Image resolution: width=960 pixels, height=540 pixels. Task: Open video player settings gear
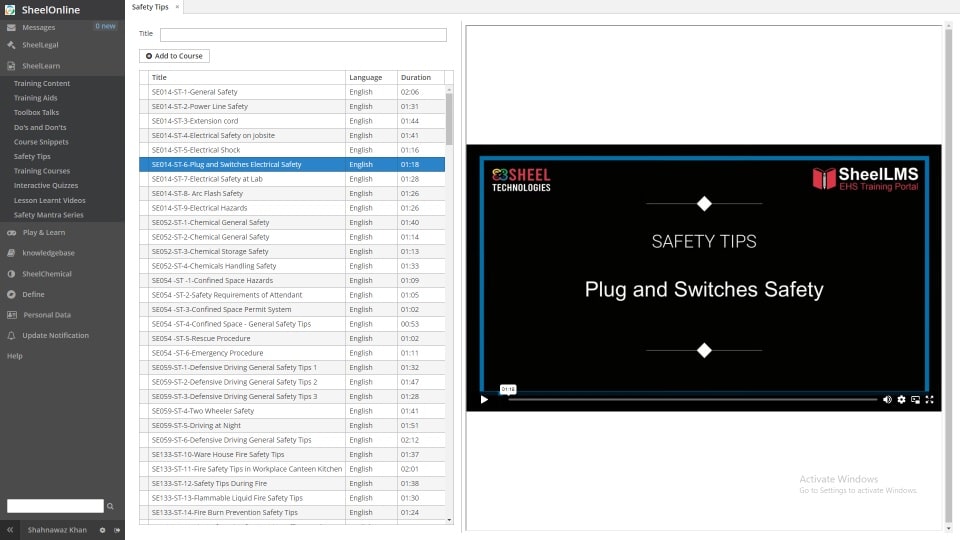click(901, 399)
